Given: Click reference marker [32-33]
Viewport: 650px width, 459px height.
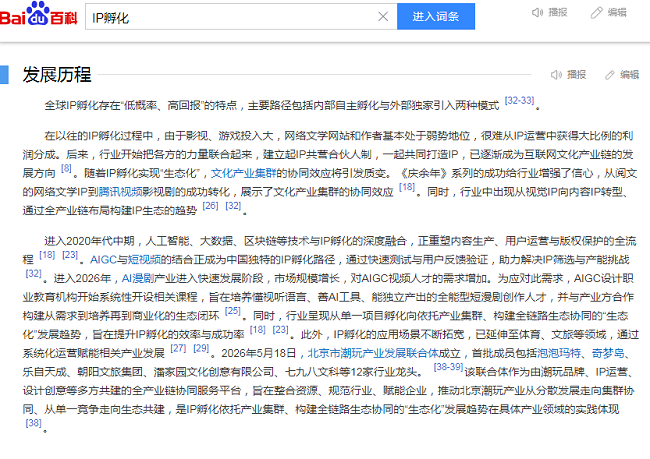Looking at the screenshot, I should click(x=519, y=100).
